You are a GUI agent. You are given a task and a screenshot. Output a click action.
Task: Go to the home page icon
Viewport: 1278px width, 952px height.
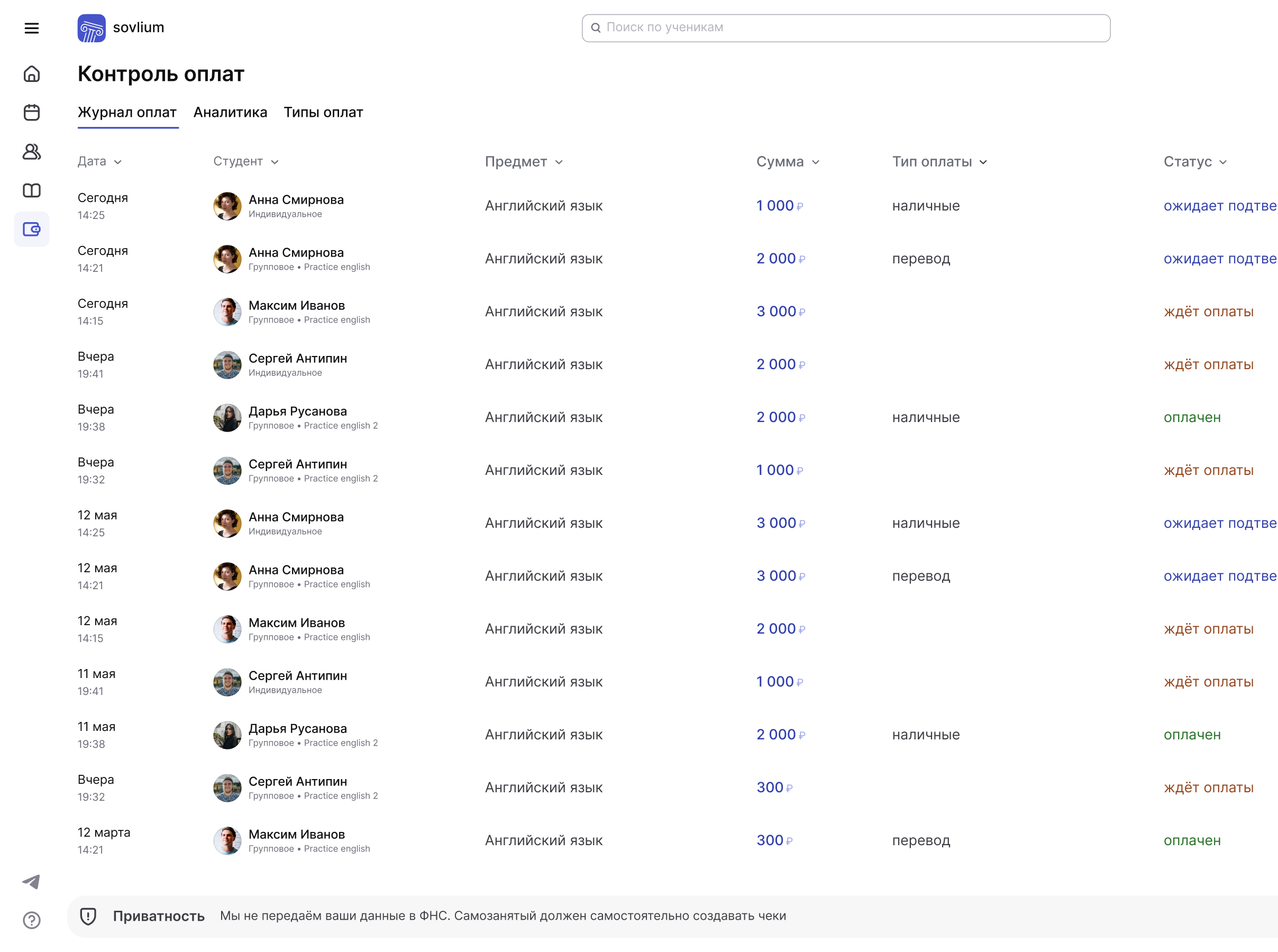[32, 74]
